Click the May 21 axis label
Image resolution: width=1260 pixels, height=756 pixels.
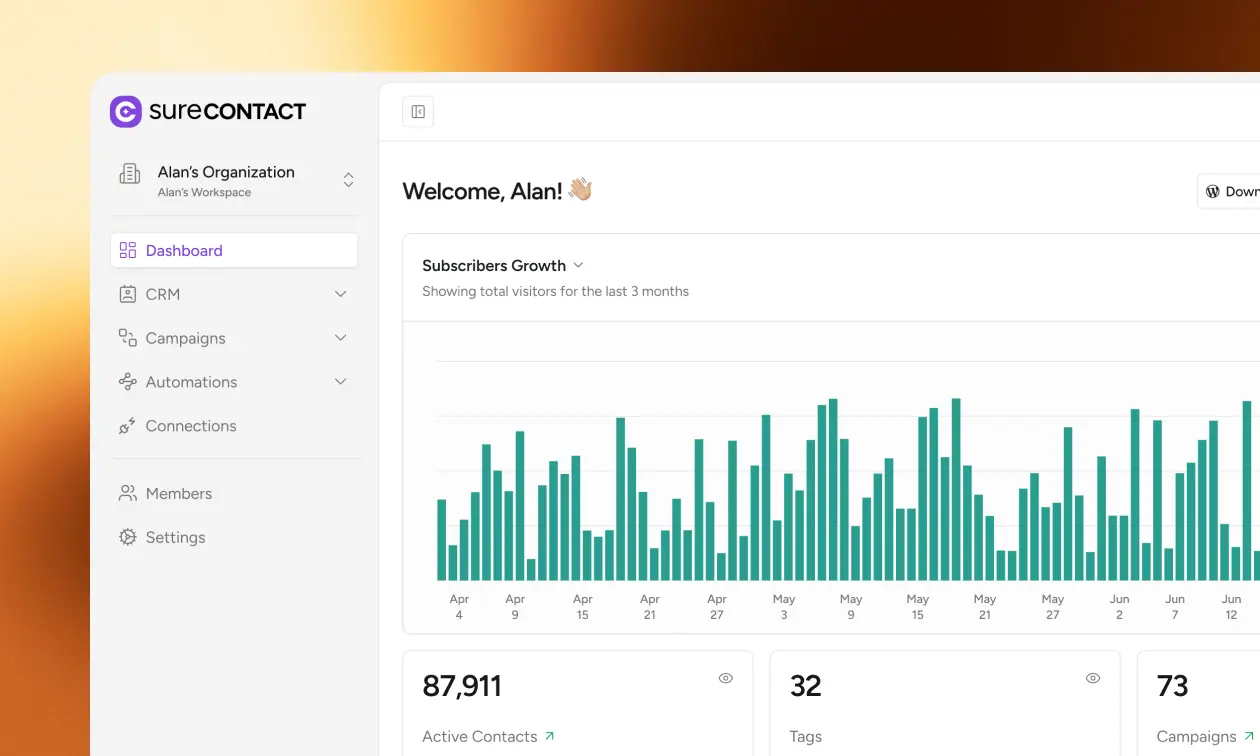[x=985, y=607]
